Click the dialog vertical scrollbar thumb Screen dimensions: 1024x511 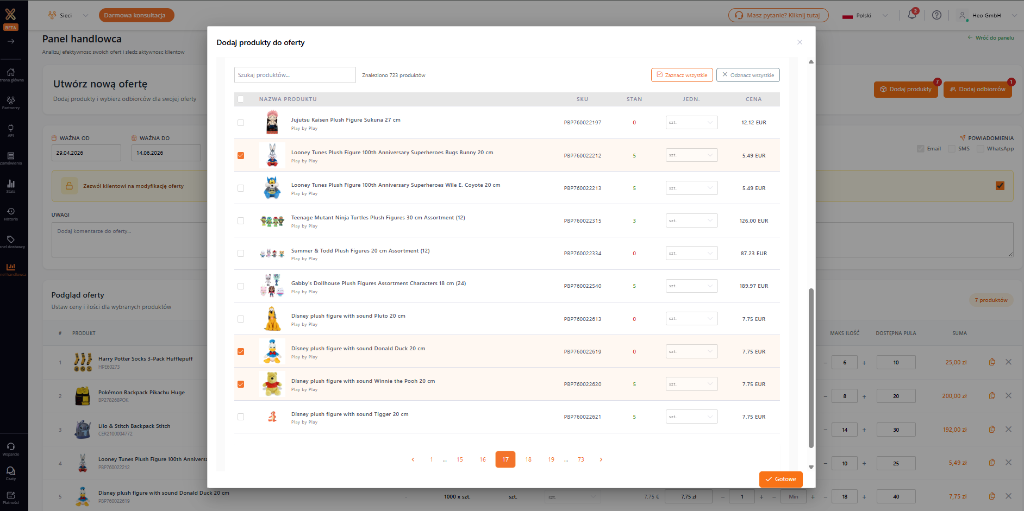click(812, 367)
